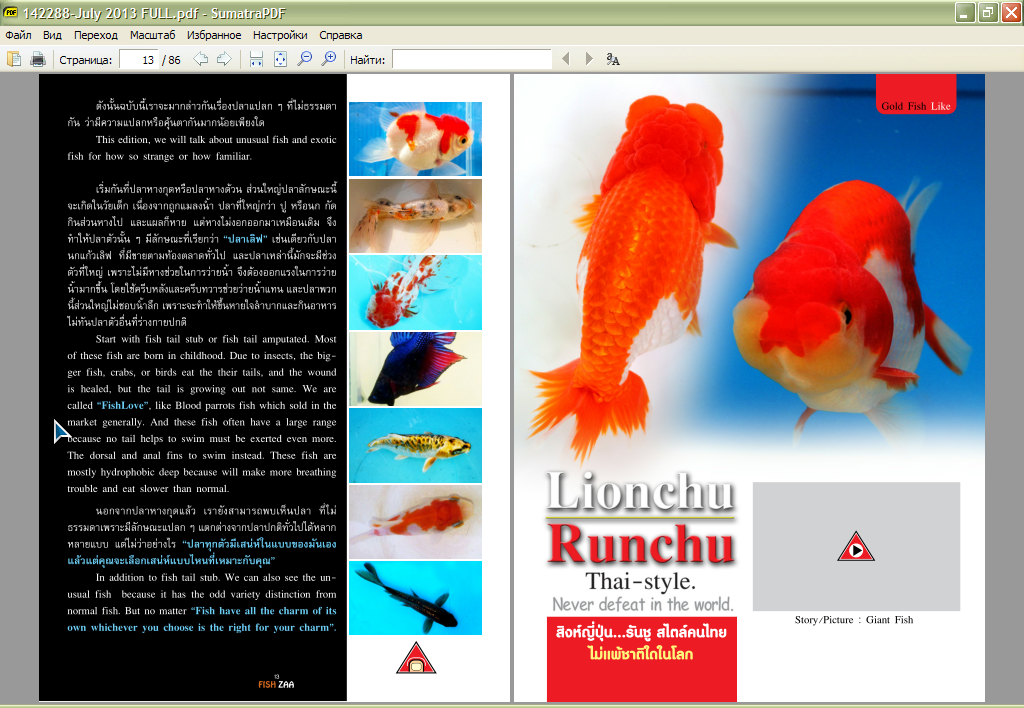Click the Runchu red headline
The image size is (1024, 708).
point(641,545)
